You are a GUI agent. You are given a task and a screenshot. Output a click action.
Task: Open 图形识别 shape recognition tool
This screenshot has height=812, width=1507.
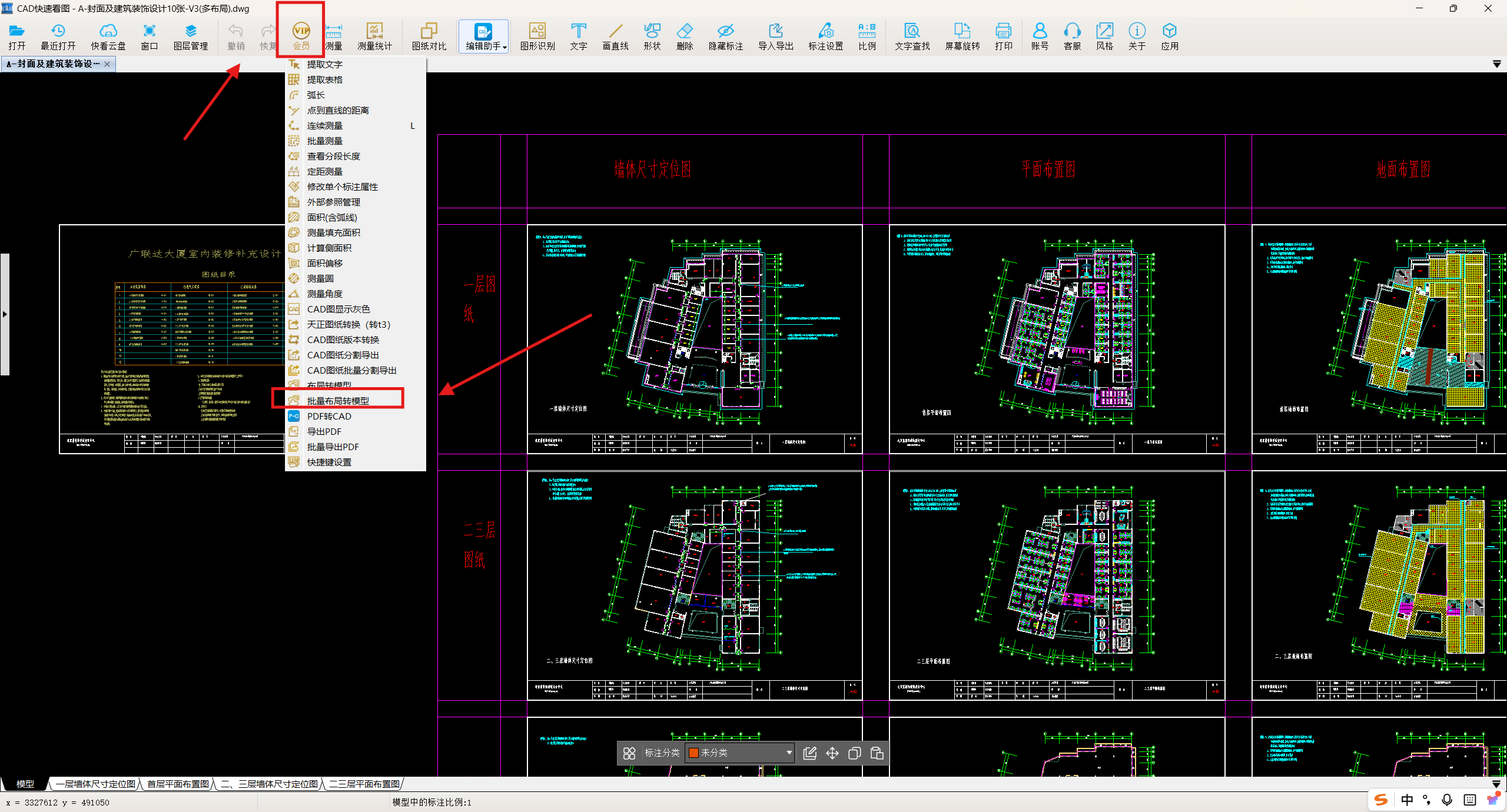pos(537,36)
